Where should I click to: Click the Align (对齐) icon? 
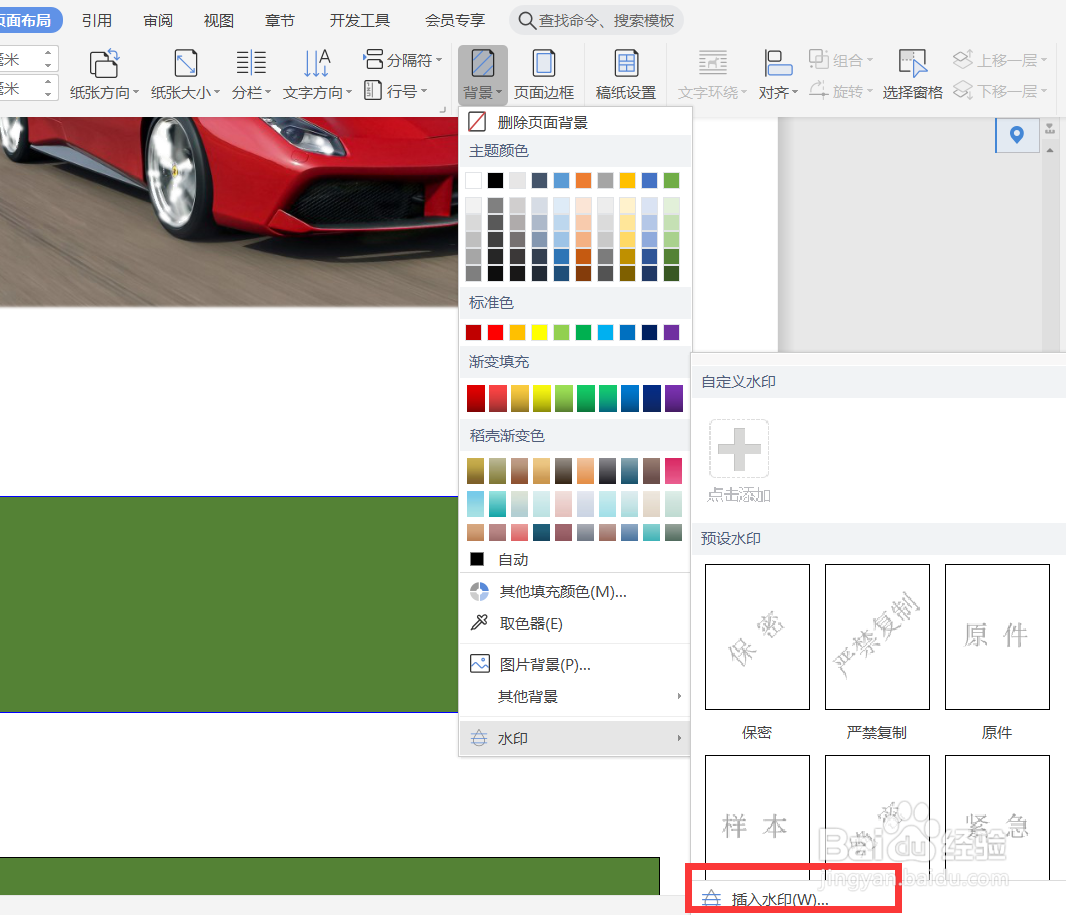tap(778, 63)
